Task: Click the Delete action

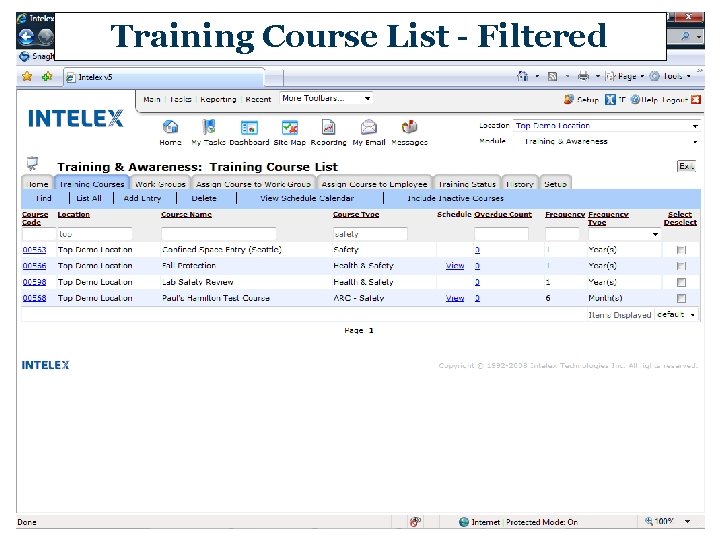Action: click(x=204, y=198)
